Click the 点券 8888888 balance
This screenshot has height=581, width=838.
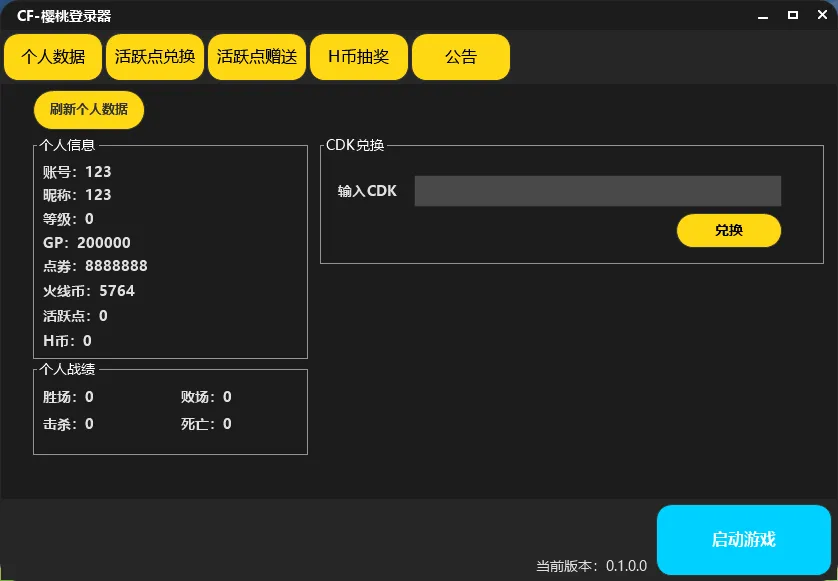[95, 266]
